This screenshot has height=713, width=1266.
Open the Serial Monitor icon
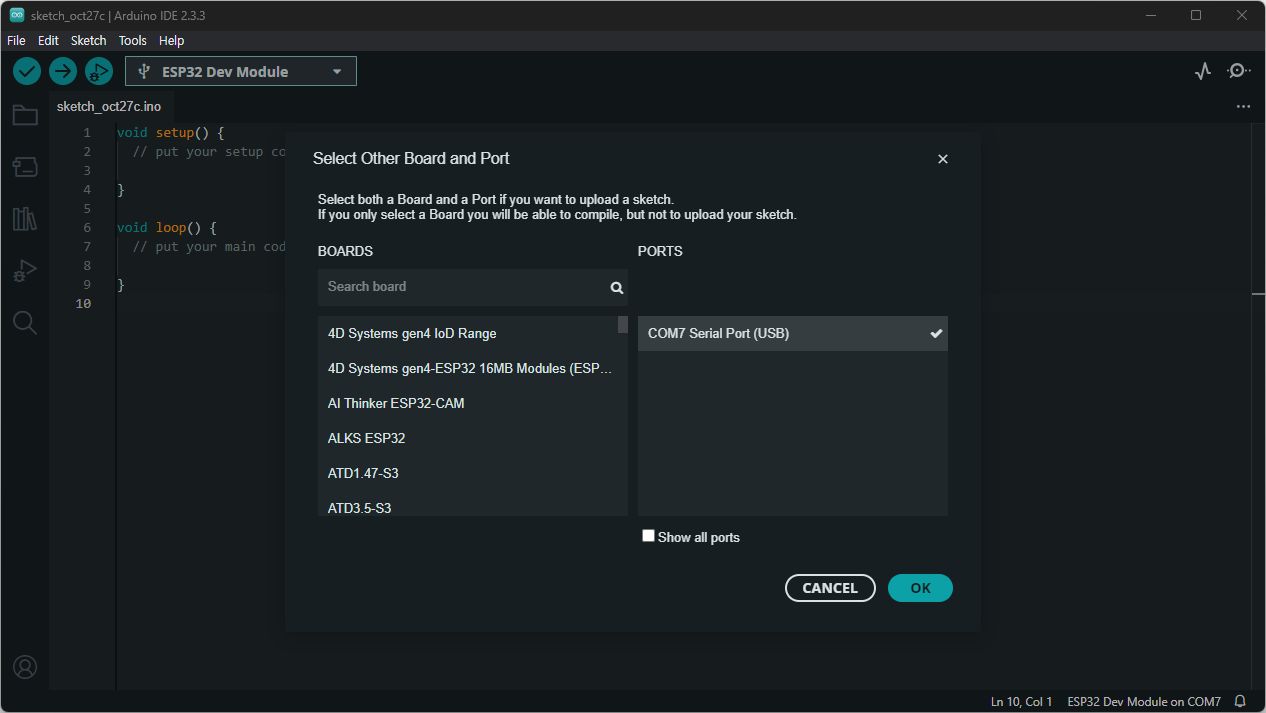pyautogui.click(x=1239, y=71)
